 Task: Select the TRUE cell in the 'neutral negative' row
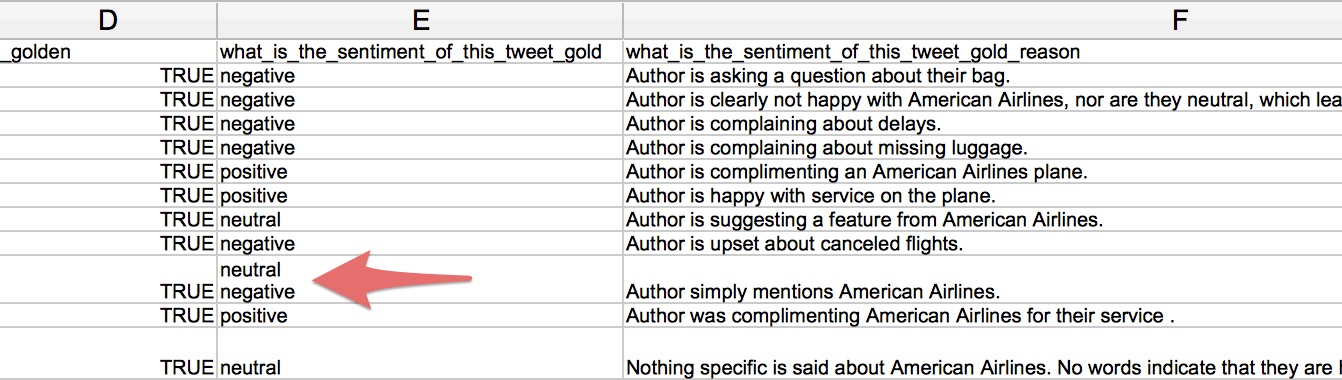pyautogui.click(x=108, y=280)
